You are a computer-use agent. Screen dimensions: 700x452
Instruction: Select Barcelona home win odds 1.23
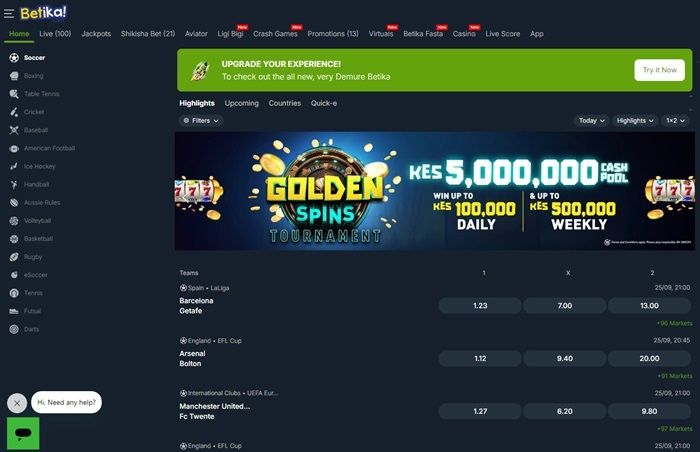480,306
